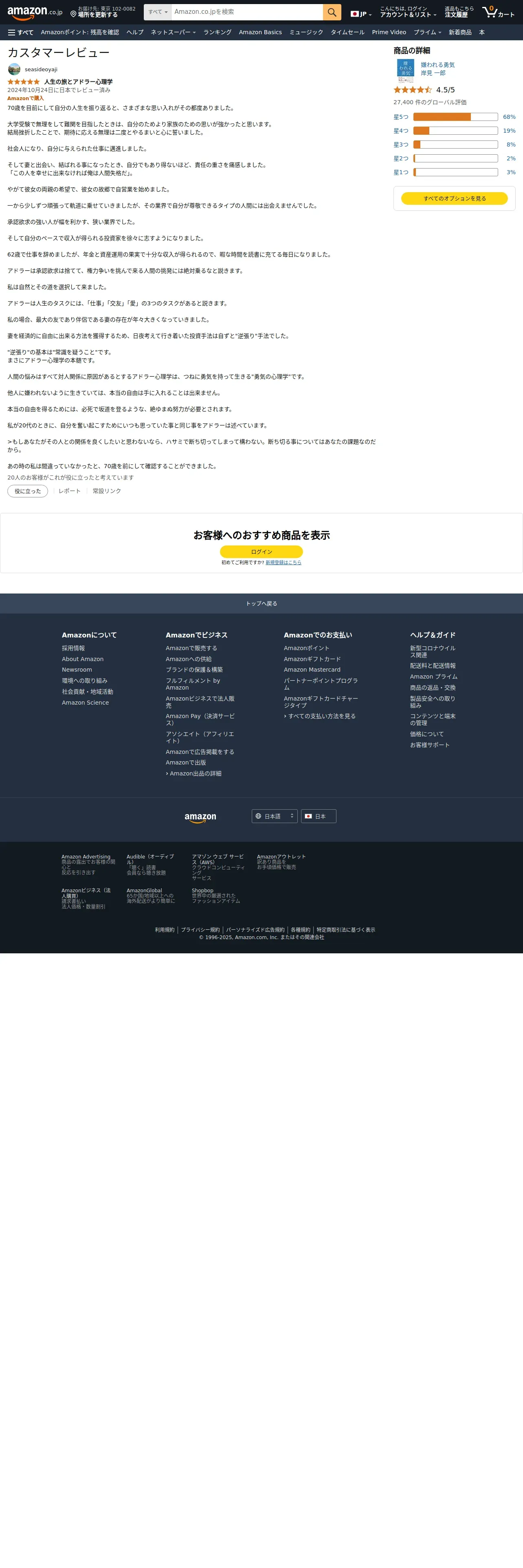This screenshot has height=1568, width=523.
Task: Open the hamburger すべて menu
Action: pyautogui.click(x=20, y=32)
